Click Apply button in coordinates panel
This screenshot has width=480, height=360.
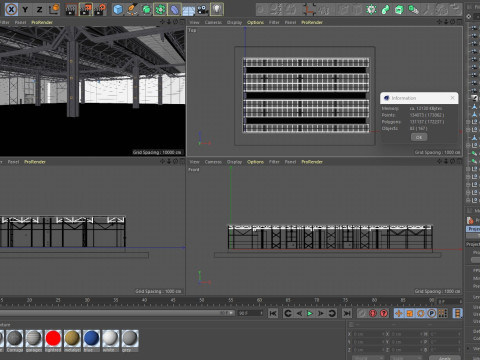tap(445, 358)
